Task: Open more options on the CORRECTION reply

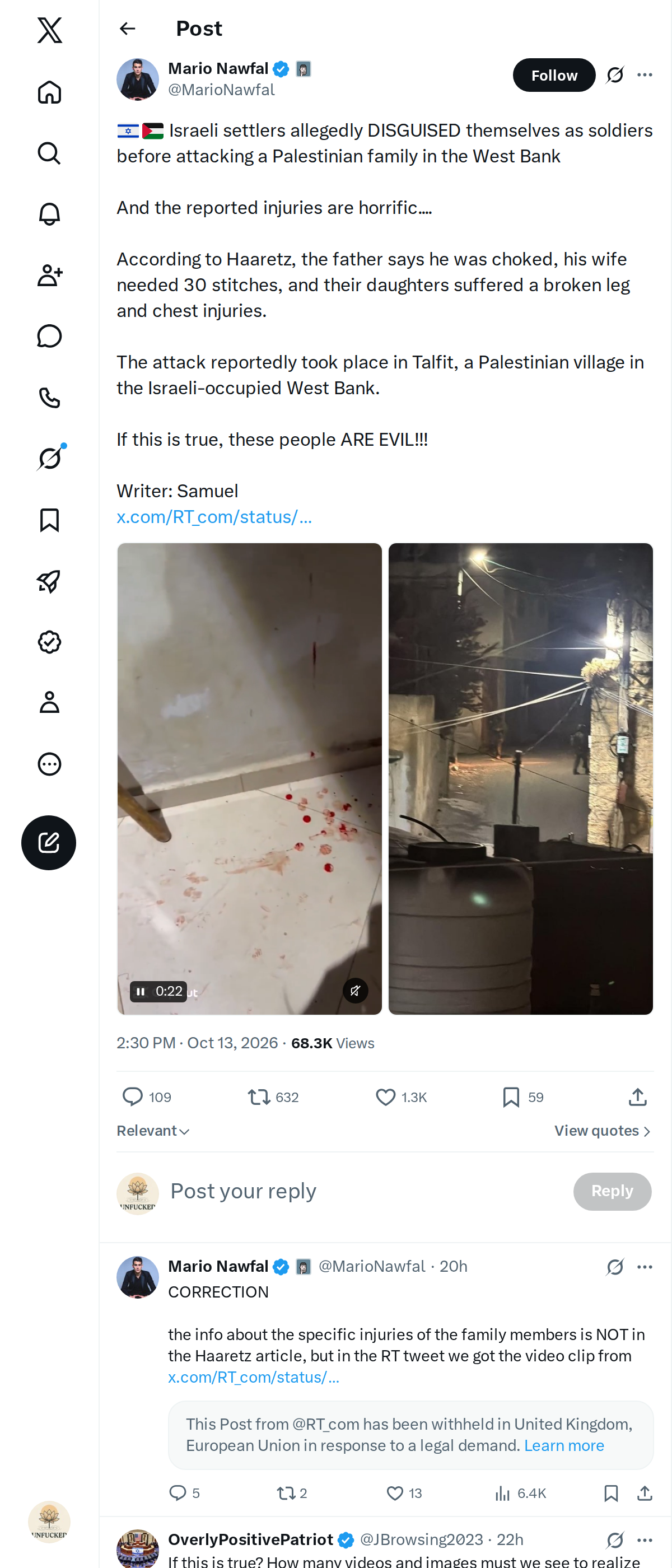Action: (645, 1267)
